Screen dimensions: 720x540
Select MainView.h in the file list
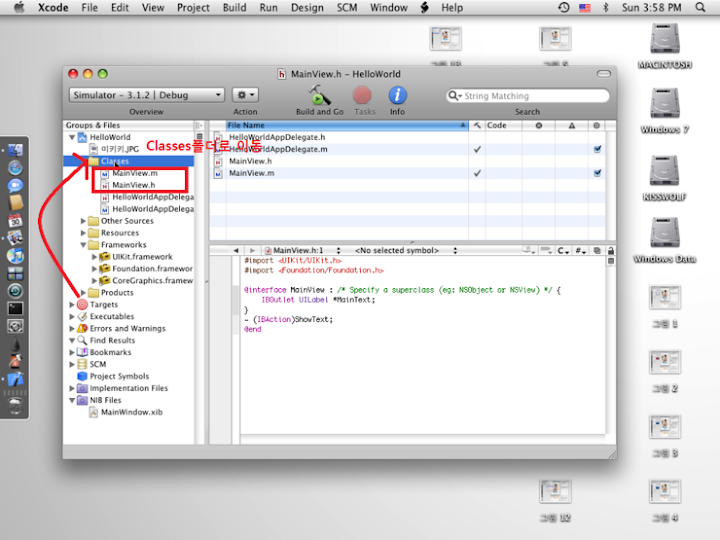tap(250, 161)
